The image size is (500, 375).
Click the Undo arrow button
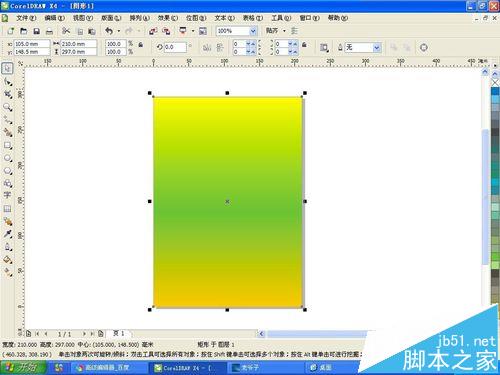[x=109, y=31]
